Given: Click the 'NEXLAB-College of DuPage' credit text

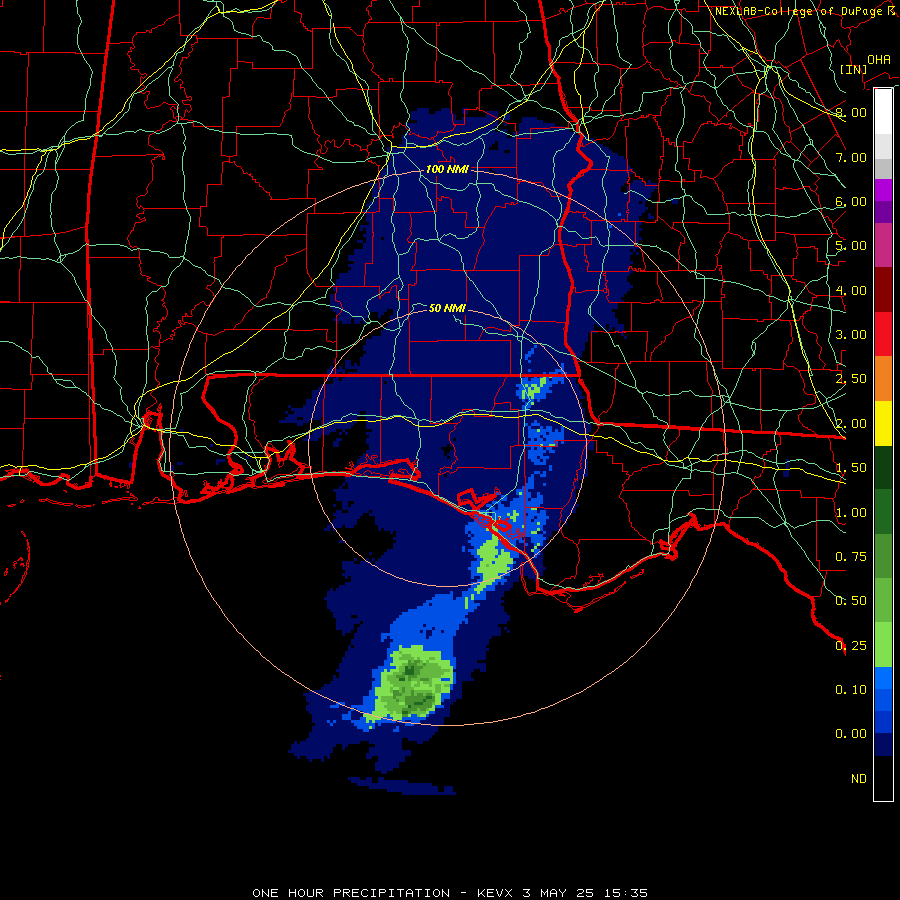Looking at the screenshot, I should click(798, 11).
